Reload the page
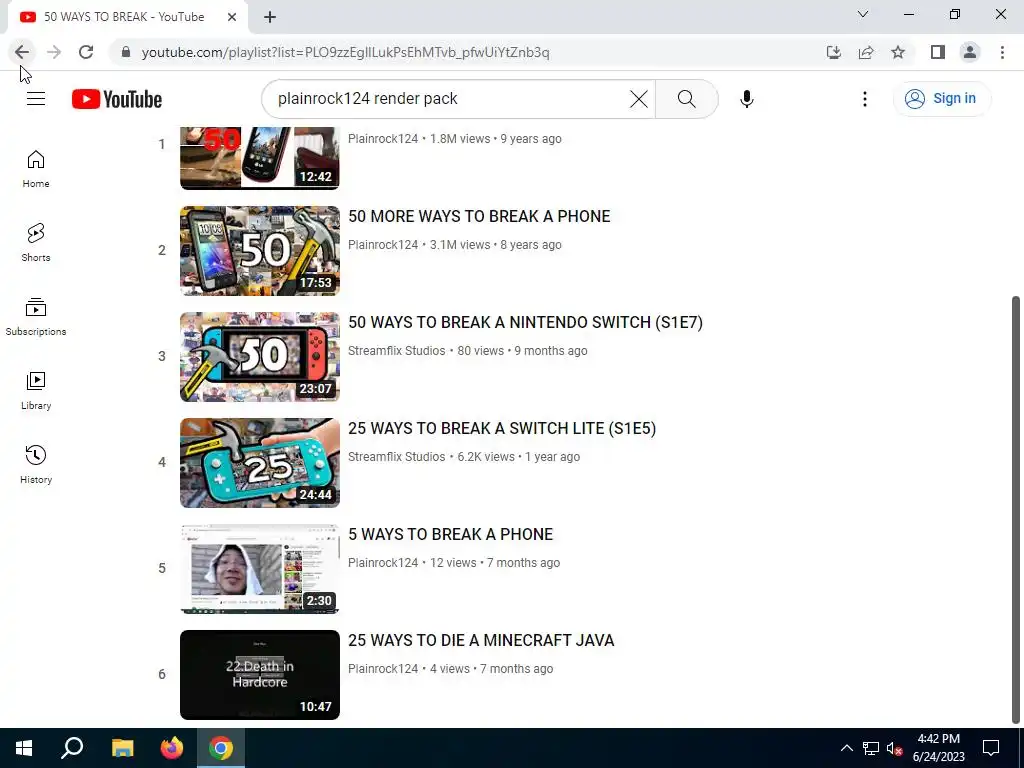This screenshot has height=768, width=1024. point(86,52)
